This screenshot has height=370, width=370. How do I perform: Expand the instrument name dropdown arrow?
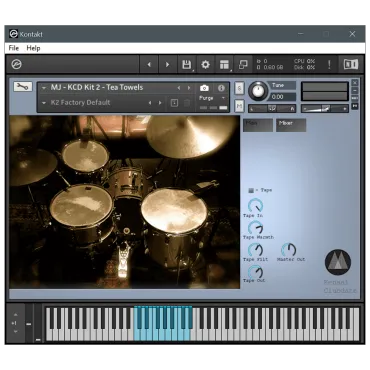pyautogui.click(x=44, y=88)
